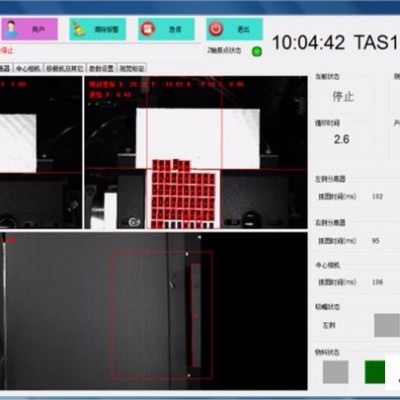Viewport: 400px width, 400px height.
Task: Click the 退出 exit button label
Action: click(x=243, y=29)
